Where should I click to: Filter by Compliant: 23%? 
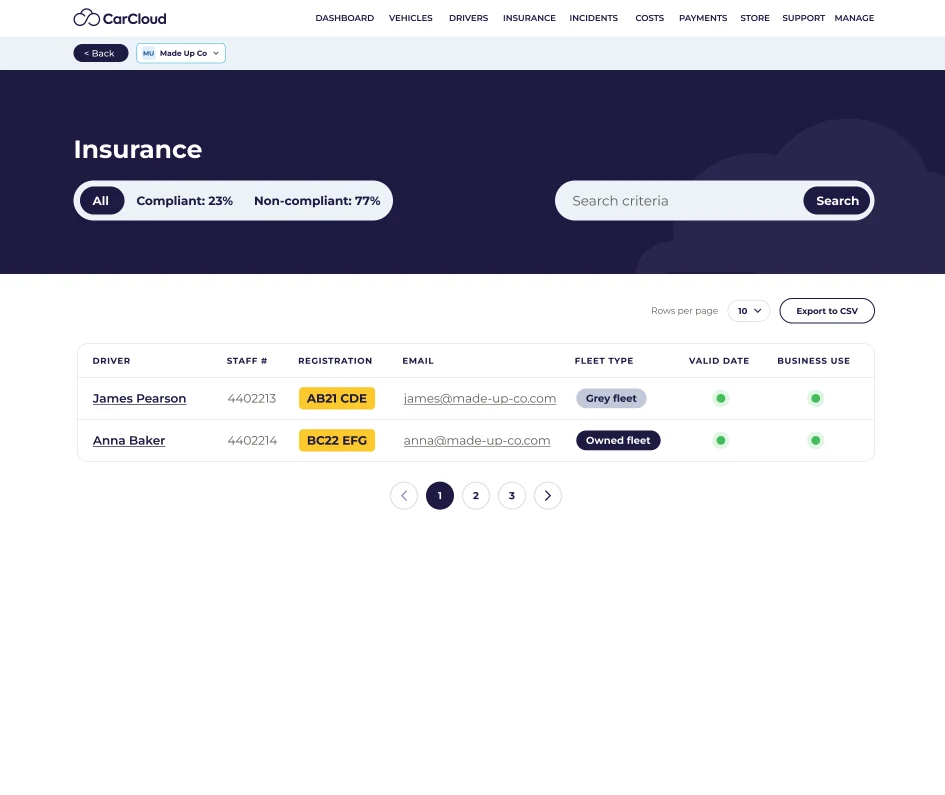tap(184, 201)
